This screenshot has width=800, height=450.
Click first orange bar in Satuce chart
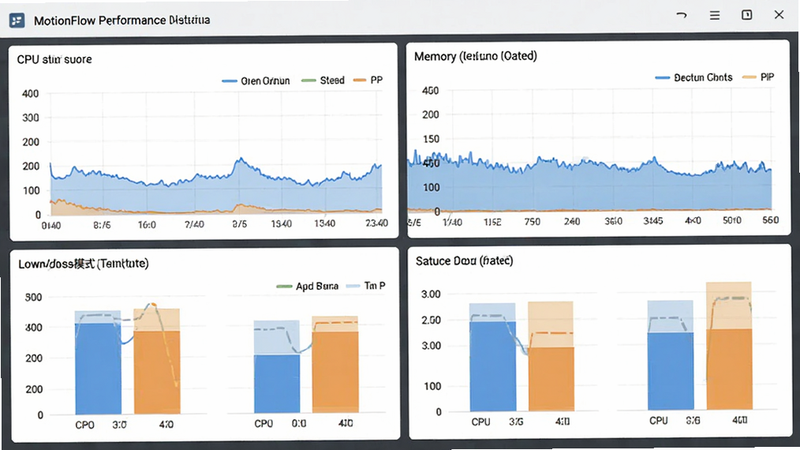tap(551, 379)
